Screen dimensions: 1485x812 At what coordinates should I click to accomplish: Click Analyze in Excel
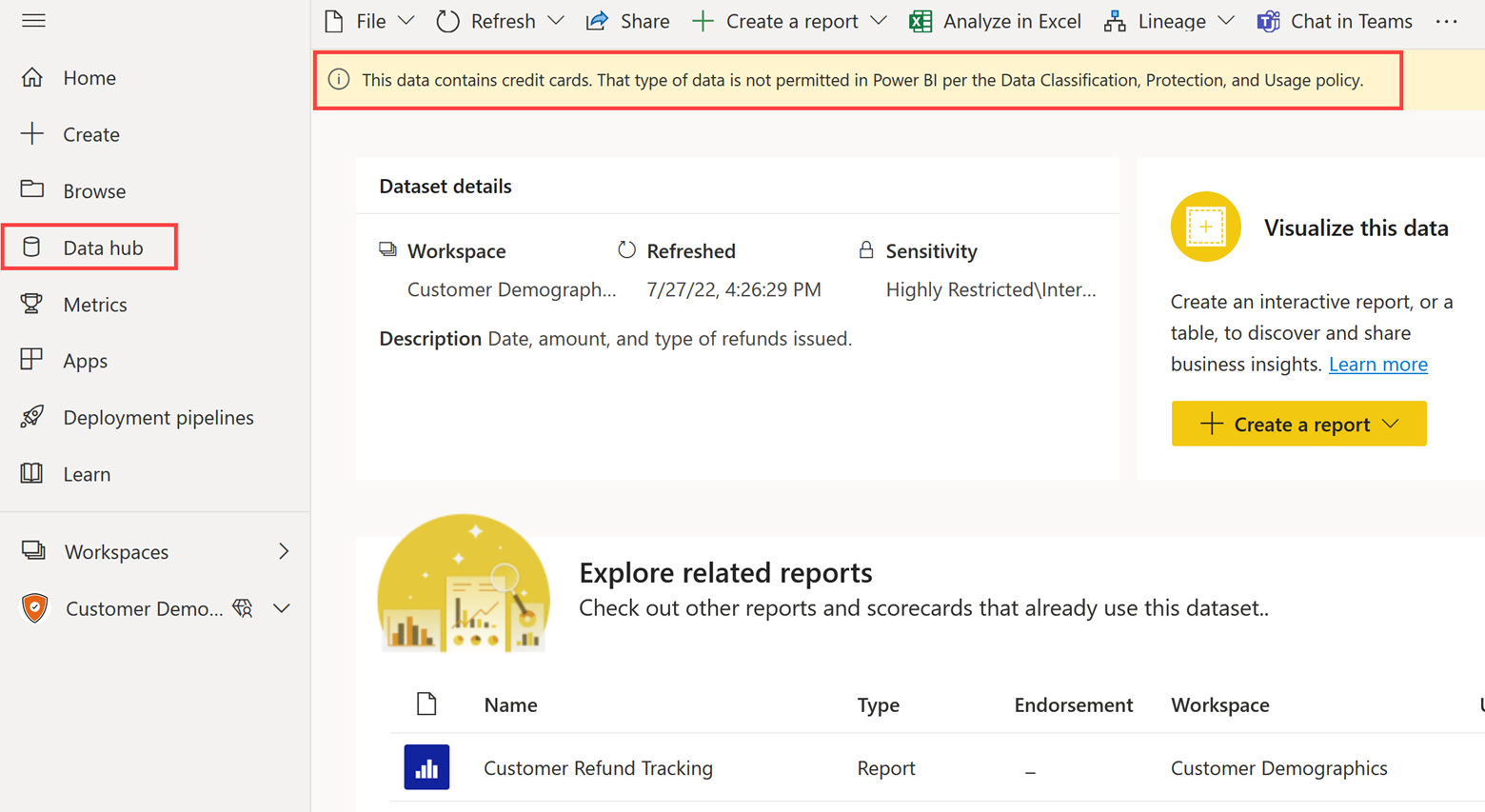(996, 21)
